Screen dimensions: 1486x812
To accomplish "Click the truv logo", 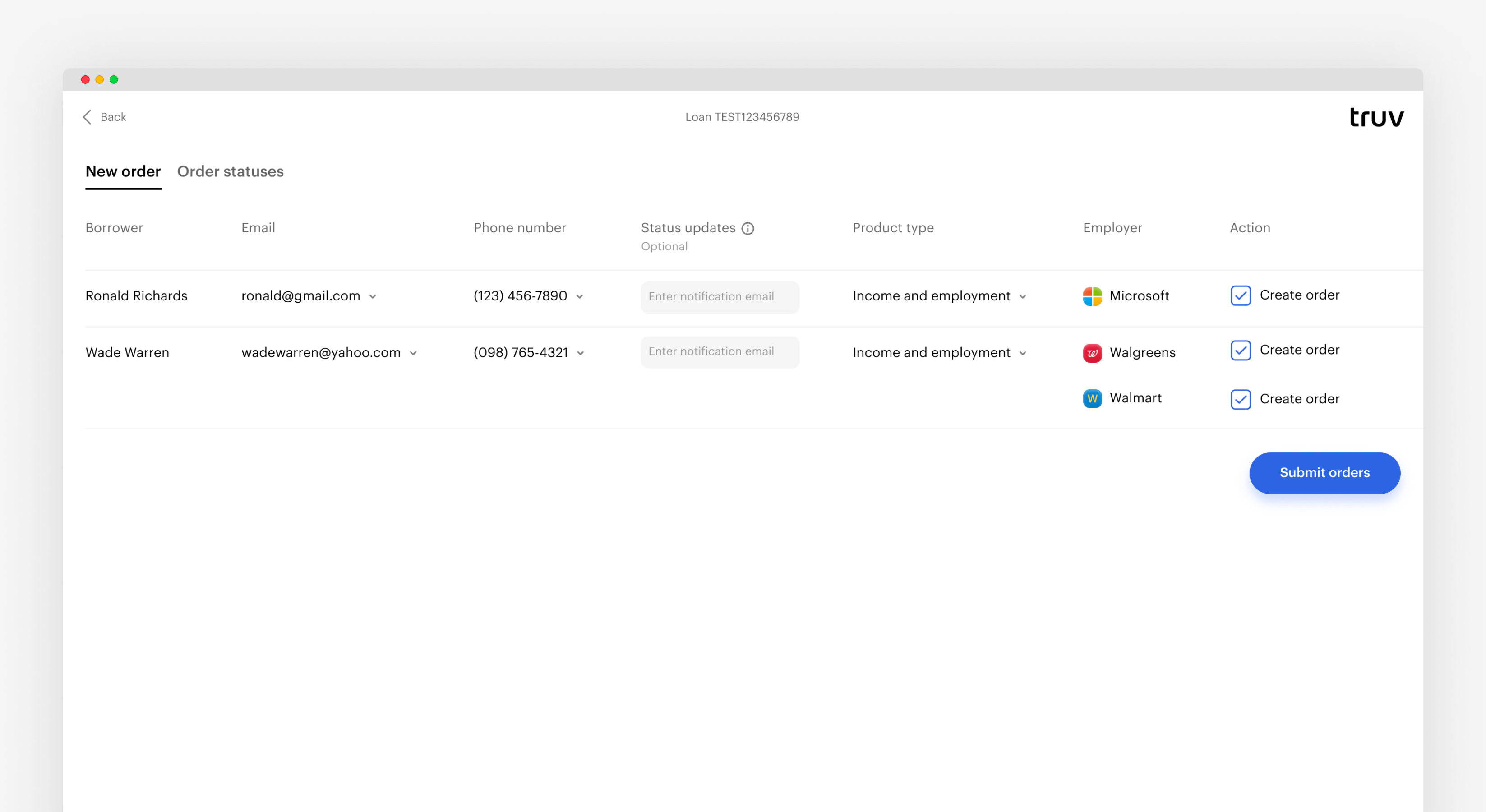I will pos(1376,118).
